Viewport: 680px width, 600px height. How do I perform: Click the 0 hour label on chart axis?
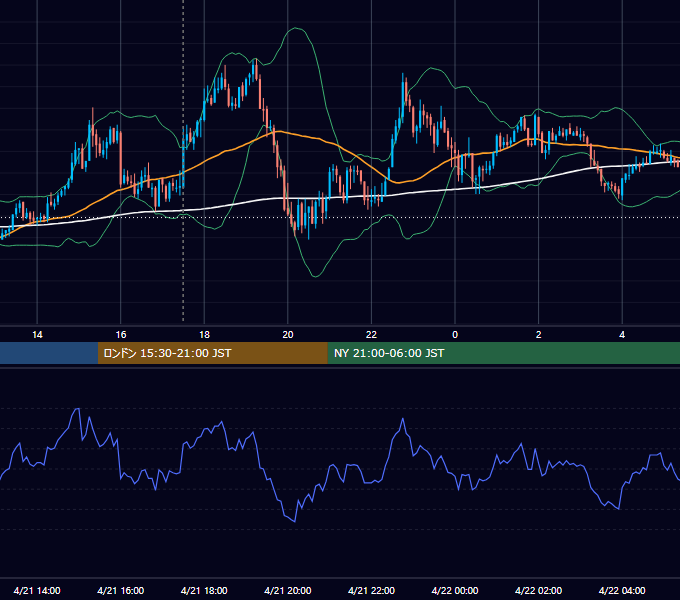[455, 335]
